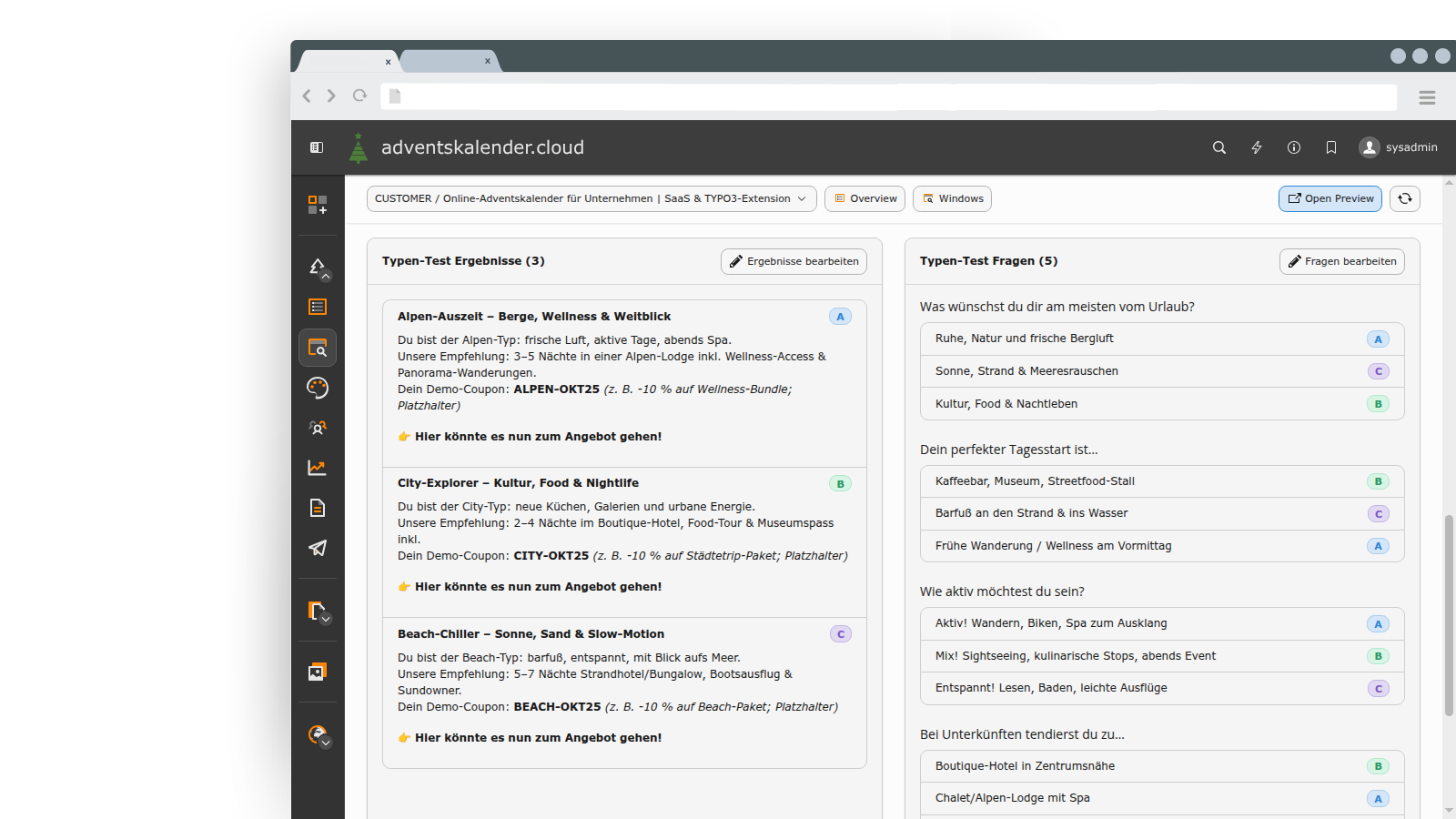The image size is (1456, 819).
Task: Switch to the Overview view
Action: [864, 198]
